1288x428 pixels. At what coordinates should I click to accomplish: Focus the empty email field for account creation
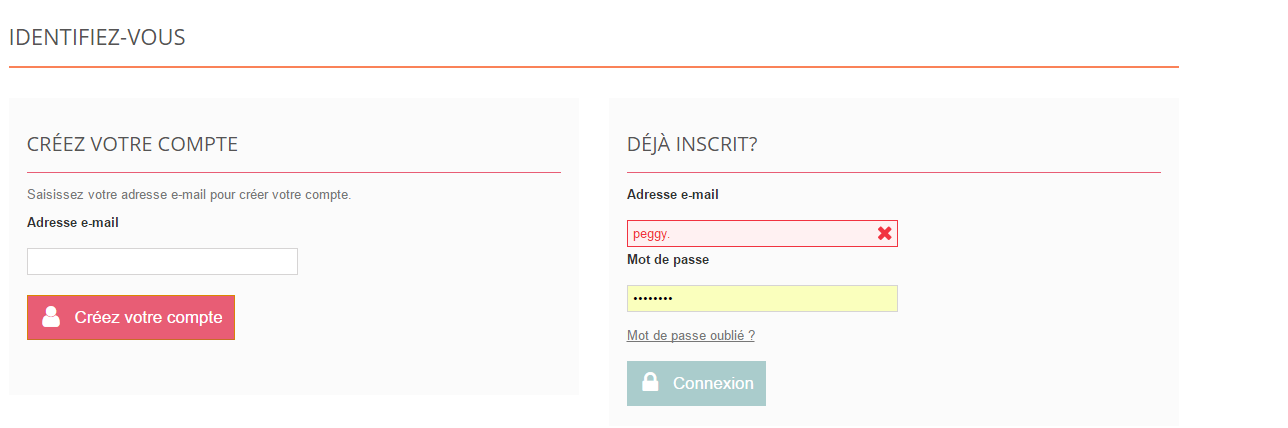[162, 261]
